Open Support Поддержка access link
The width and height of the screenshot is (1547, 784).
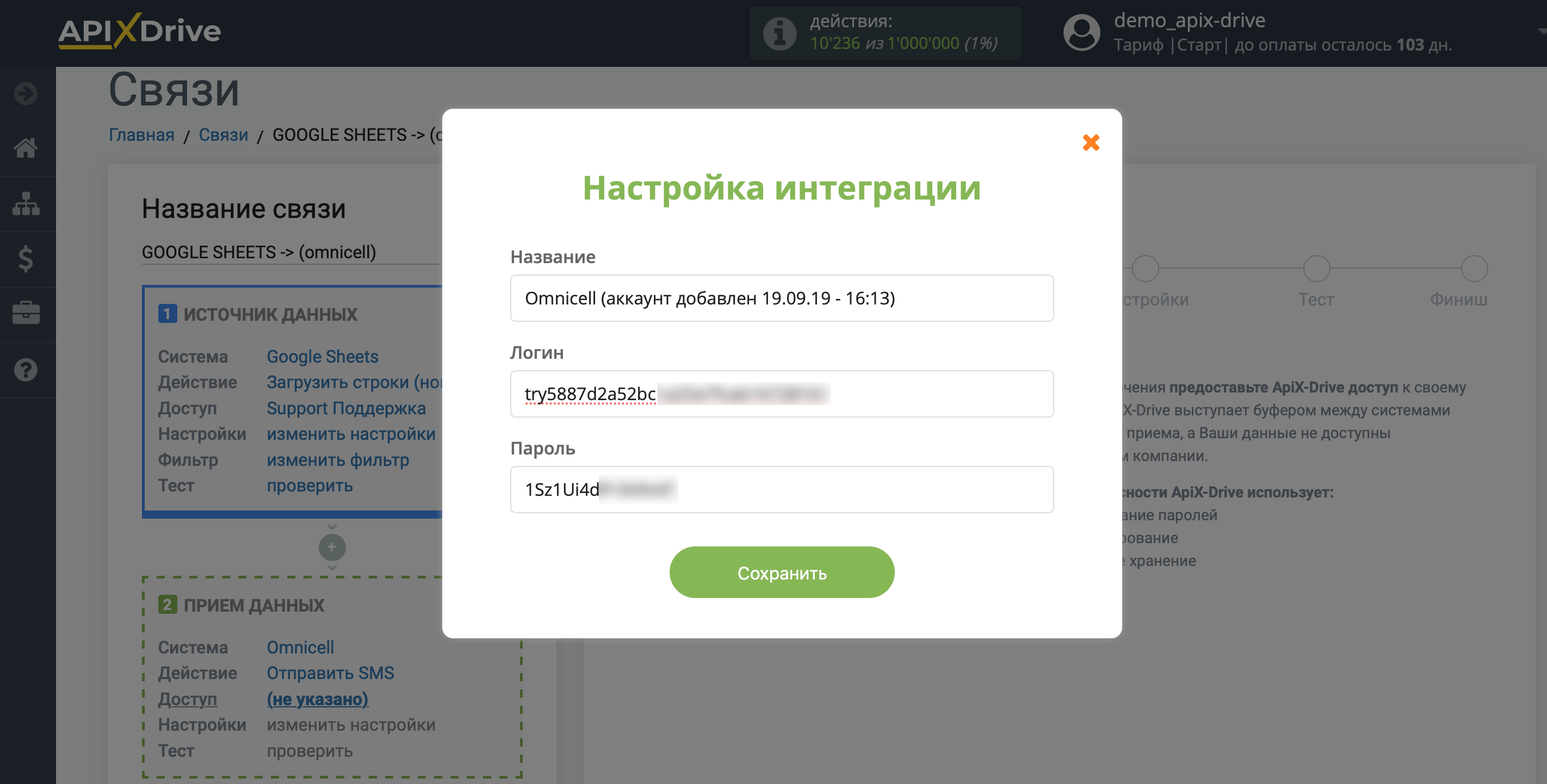tap(346, 408)
